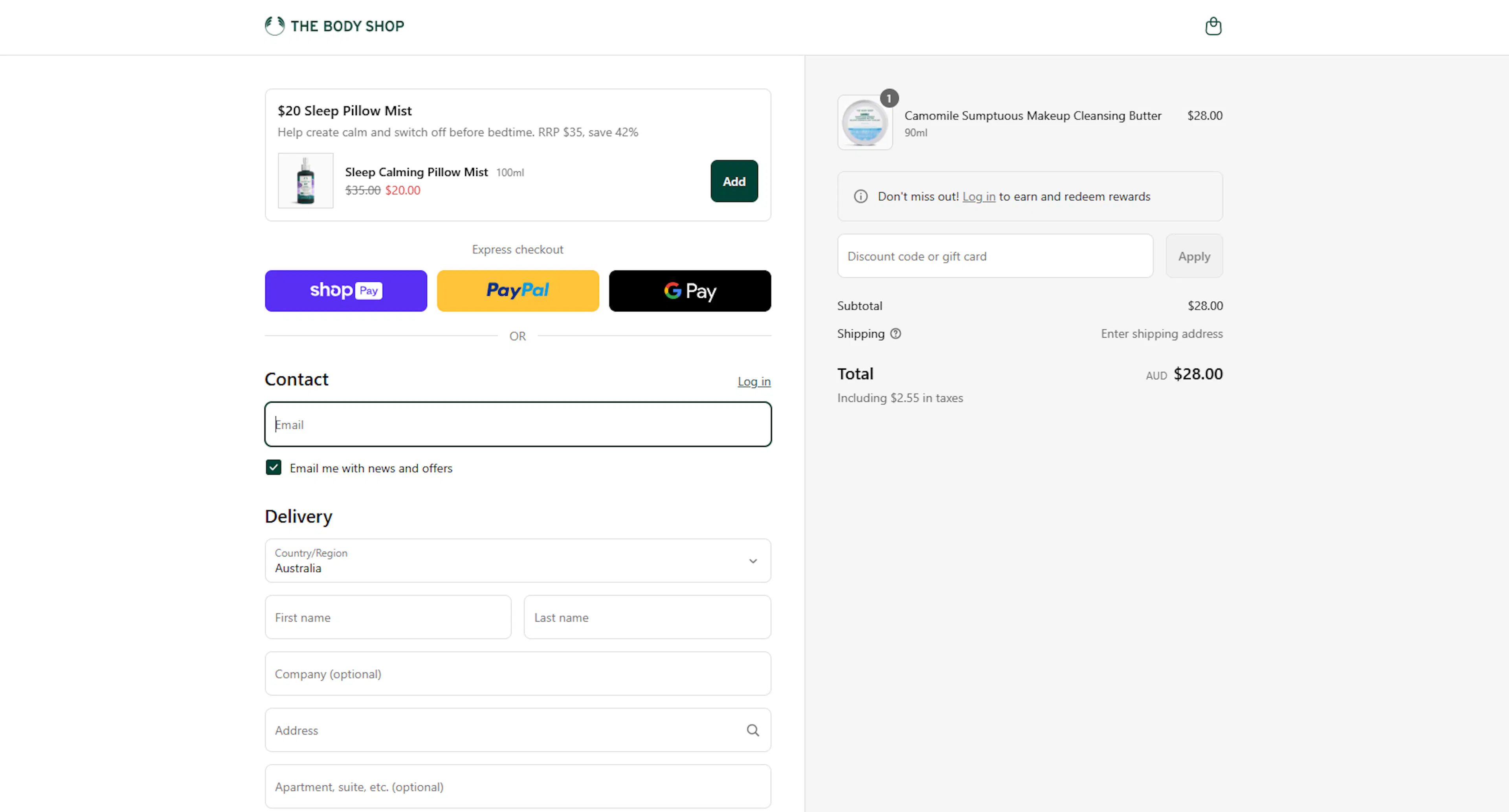Choose PayPal express checkout

[518, 291]
